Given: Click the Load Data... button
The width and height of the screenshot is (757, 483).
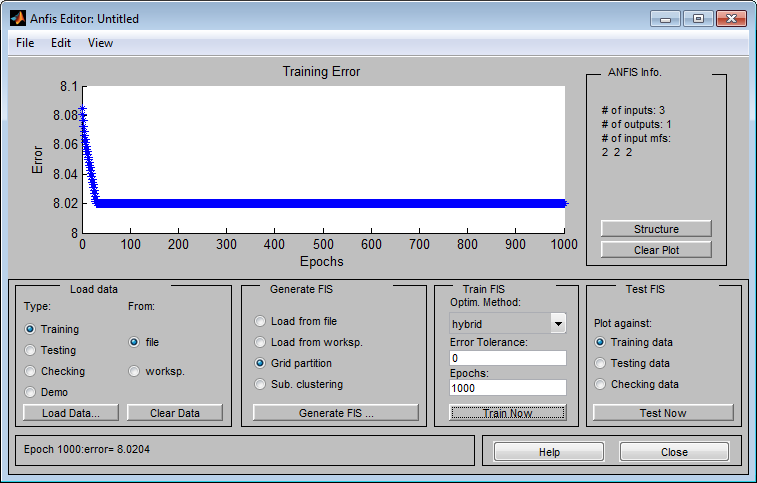Looking at the screenshot, I should 71,412.
